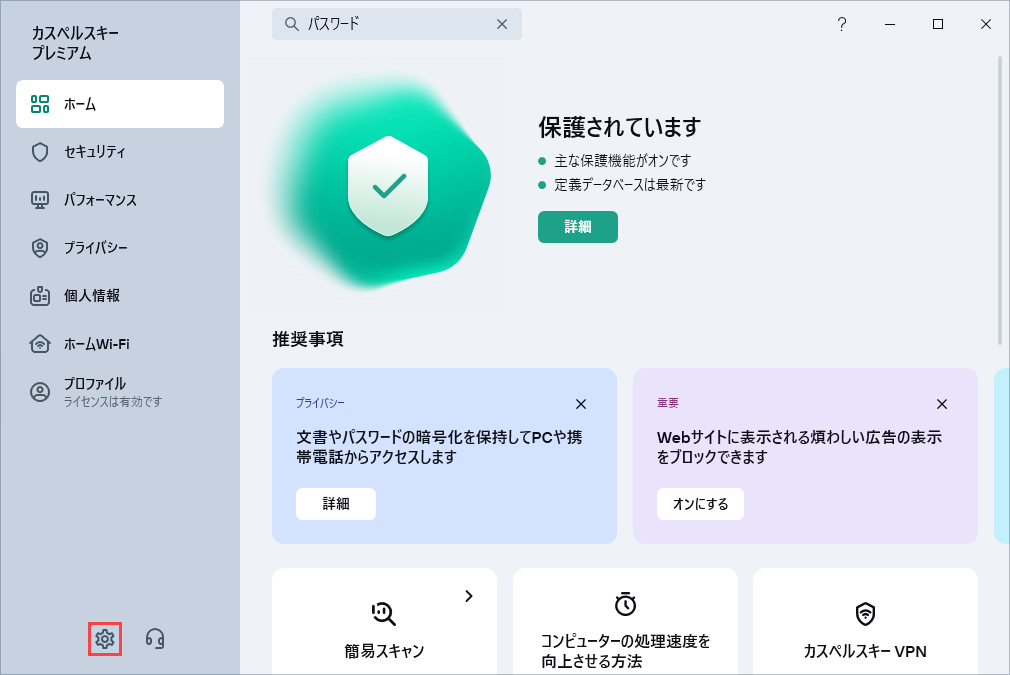Click the セキュリティ shield icon
Viewport: 1010px width, 675px height.
(x=40, y=152)
